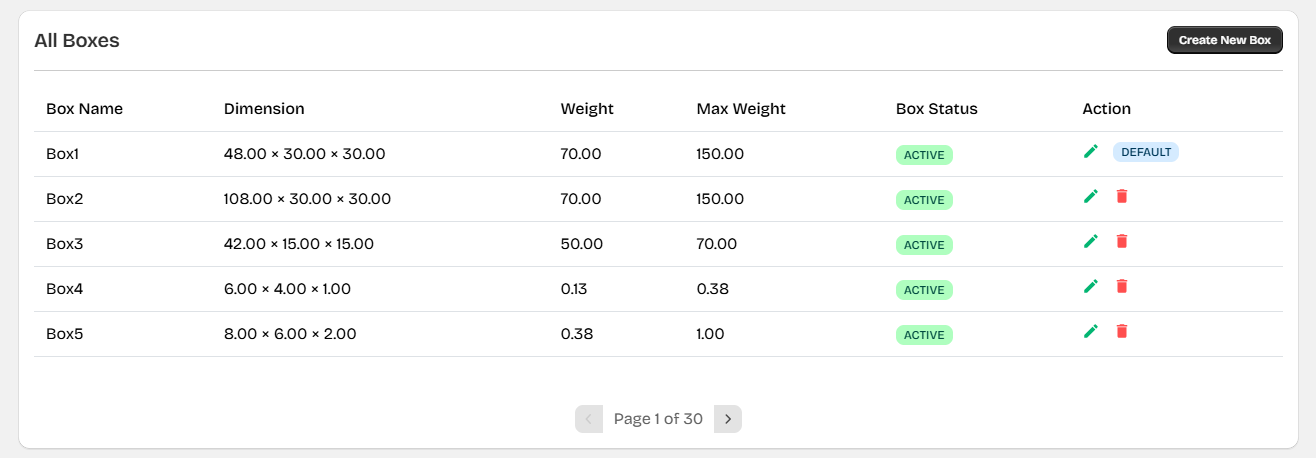
Task: Edit Box2 using the pencil icon
Action: pos(1091,196)
